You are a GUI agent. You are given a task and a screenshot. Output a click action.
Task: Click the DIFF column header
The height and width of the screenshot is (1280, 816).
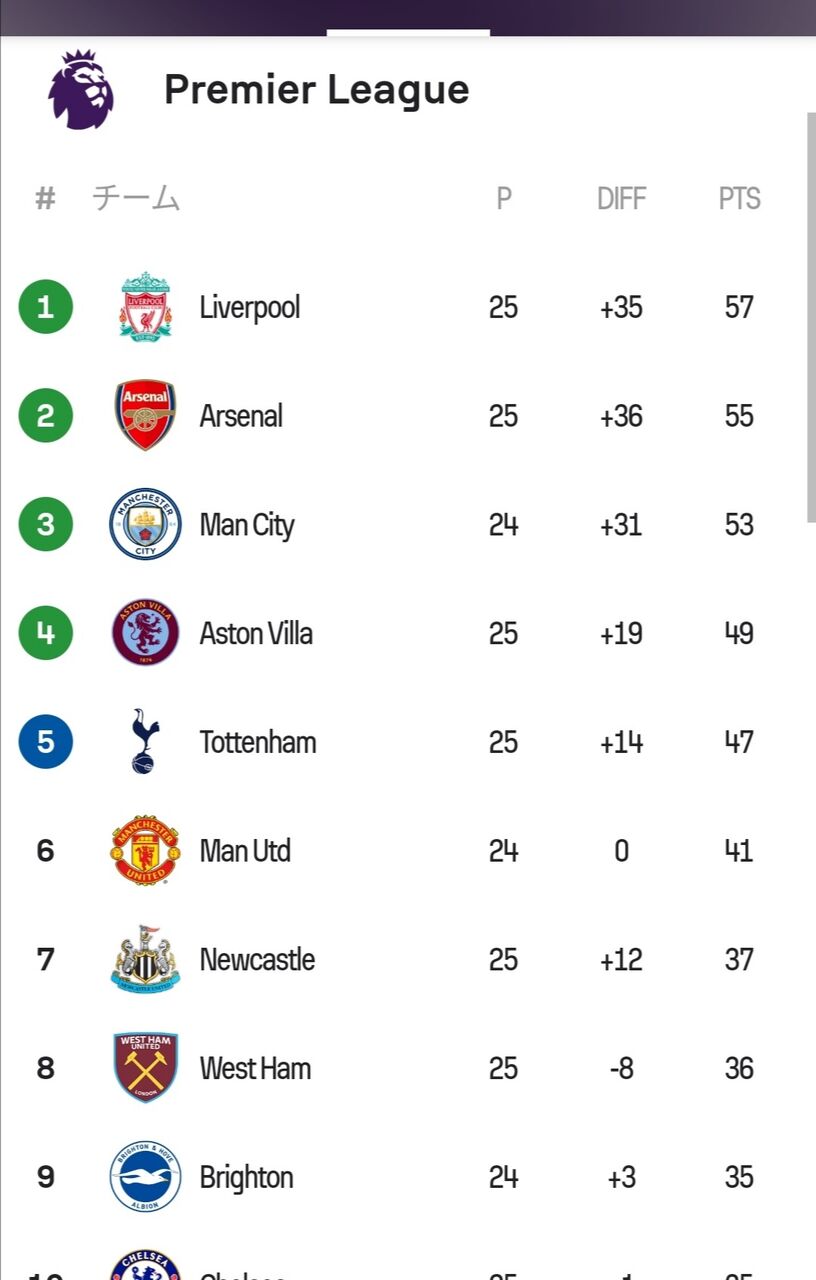point(621,199)
